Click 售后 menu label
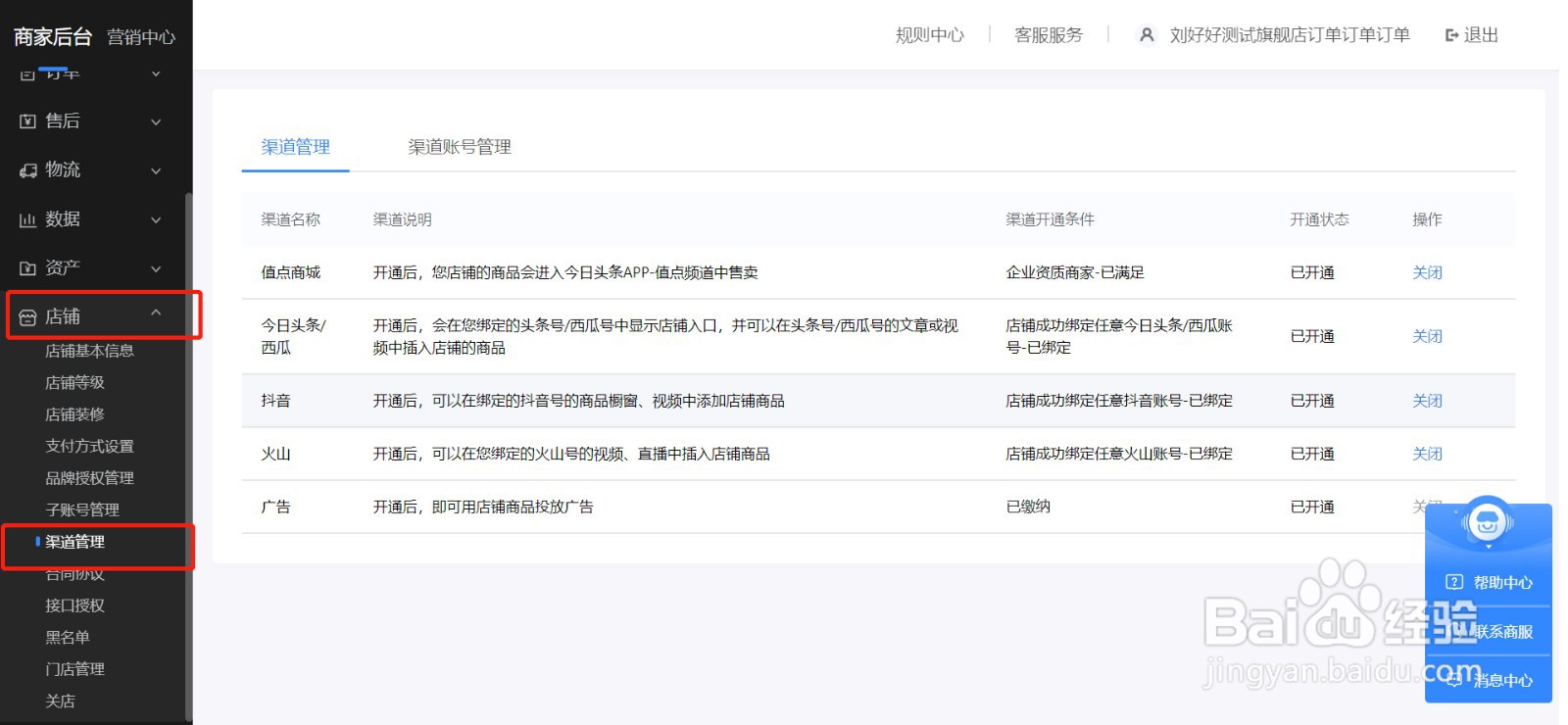 [x=63, y=121]
